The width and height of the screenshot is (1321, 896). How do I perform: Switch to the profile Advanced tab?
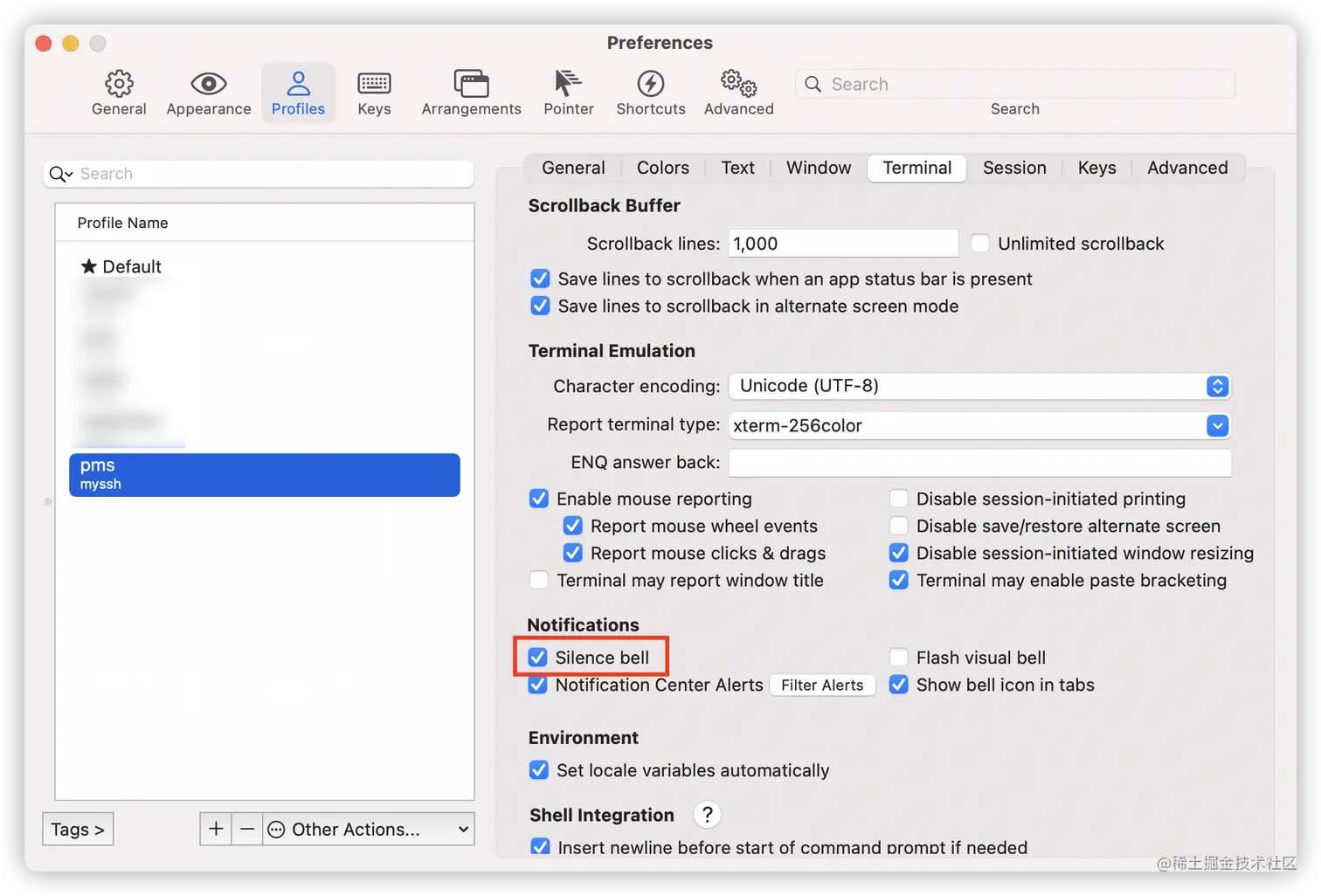coord(1187,168)
